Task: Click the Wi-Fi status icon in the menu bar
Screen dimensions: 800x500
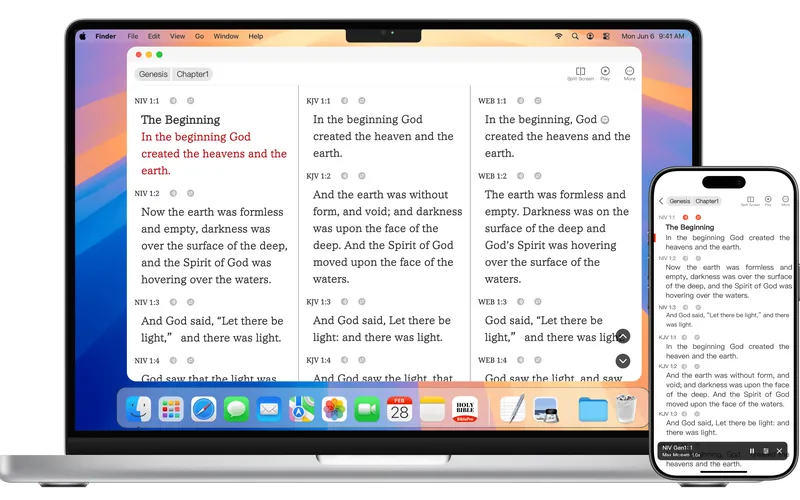Action: (559, 36)
